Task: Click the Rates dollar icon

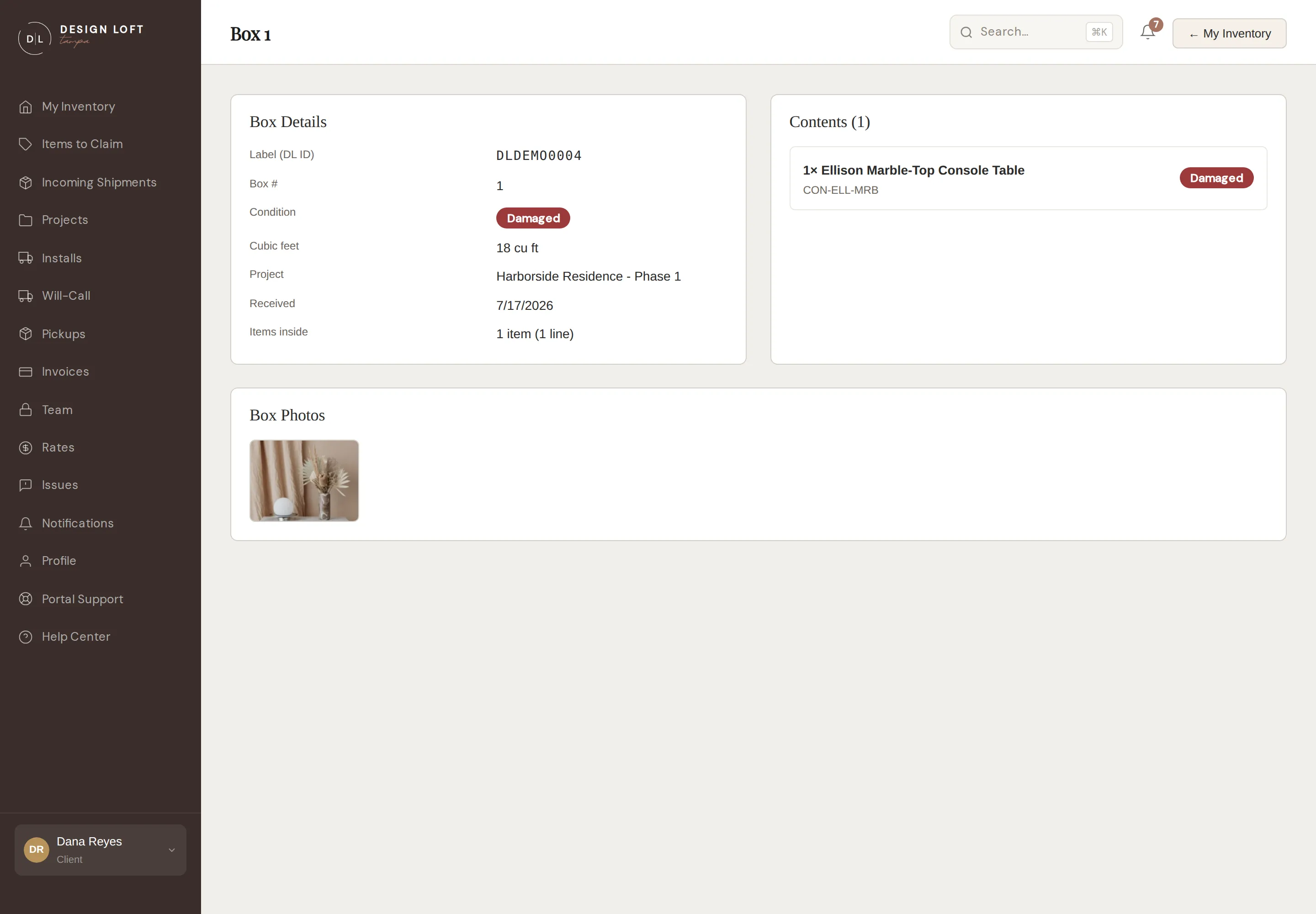Action: [25, 447]
